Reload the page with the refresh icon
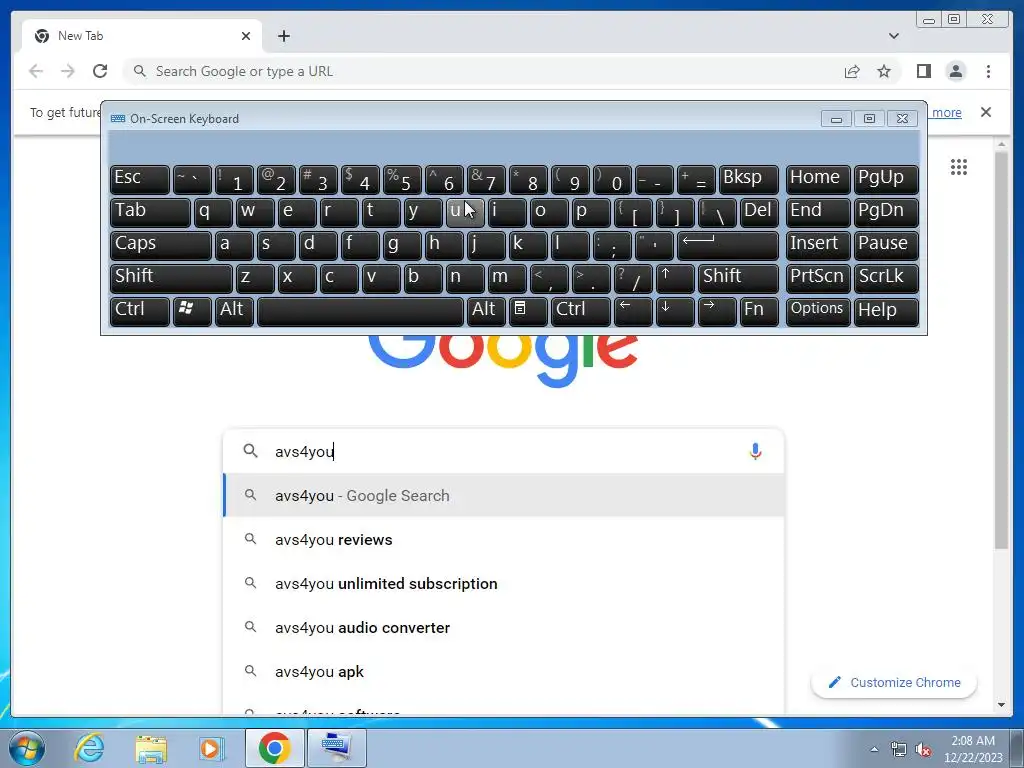The width and height of the screenshot is (1024, 768). [100, 71]
